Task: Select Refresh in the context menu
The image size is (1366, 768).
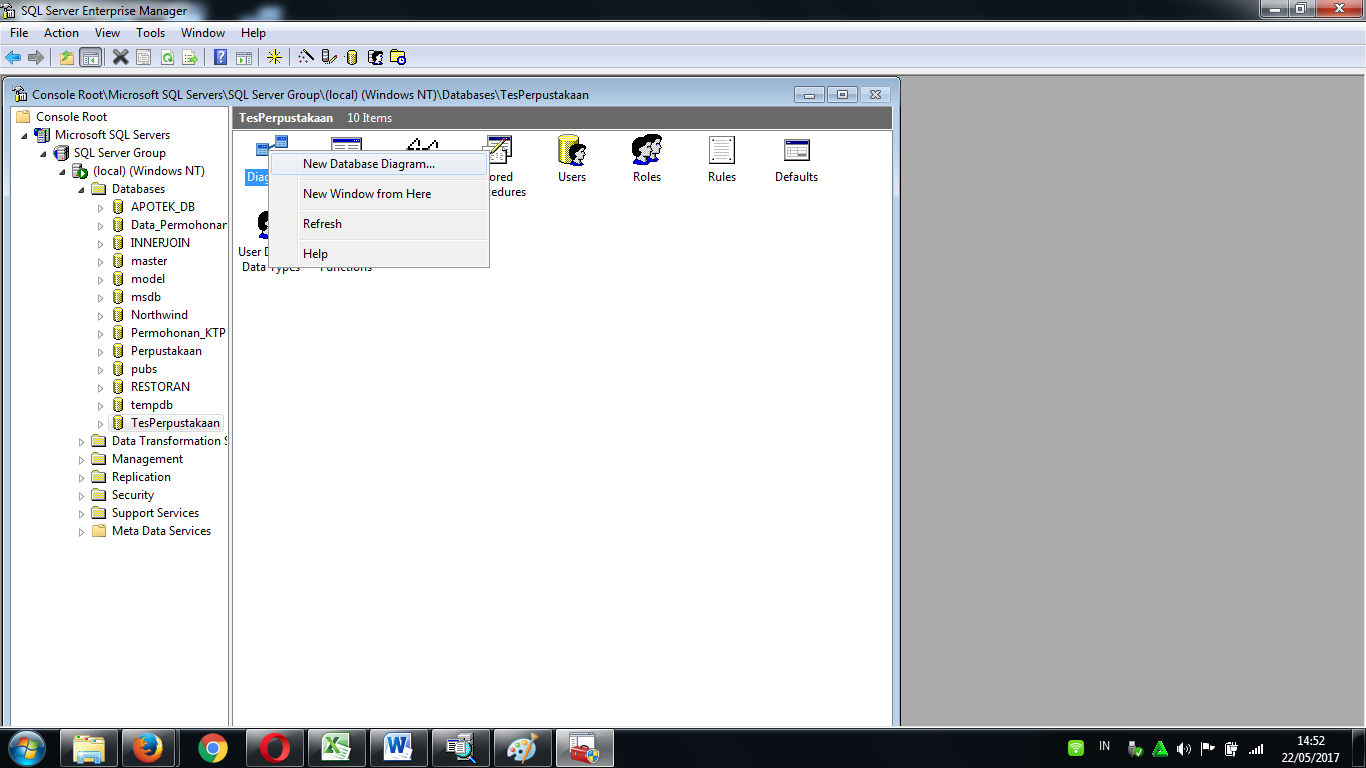Action: 379,224
